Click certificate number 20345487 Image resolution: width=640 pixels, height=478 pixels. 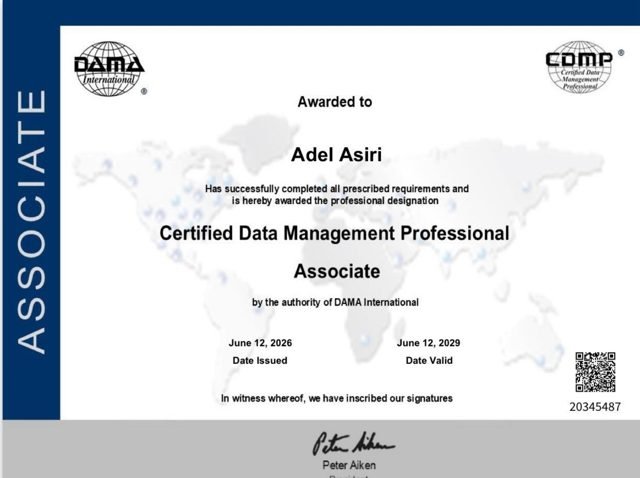(x=595, y=407)
